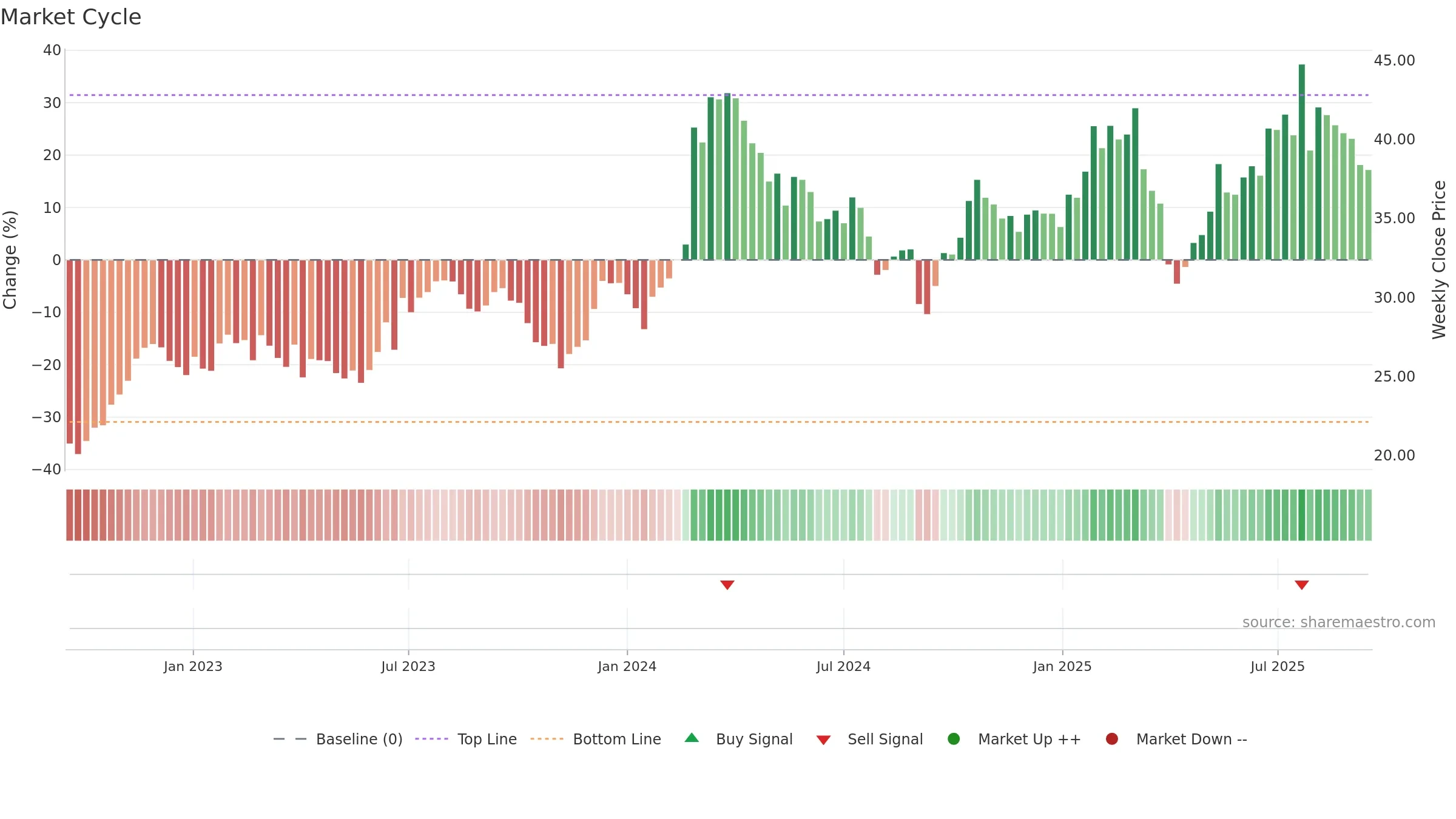Toggle the Top Line legend entry
The image size is (1456, 819).
pos(466,739)
